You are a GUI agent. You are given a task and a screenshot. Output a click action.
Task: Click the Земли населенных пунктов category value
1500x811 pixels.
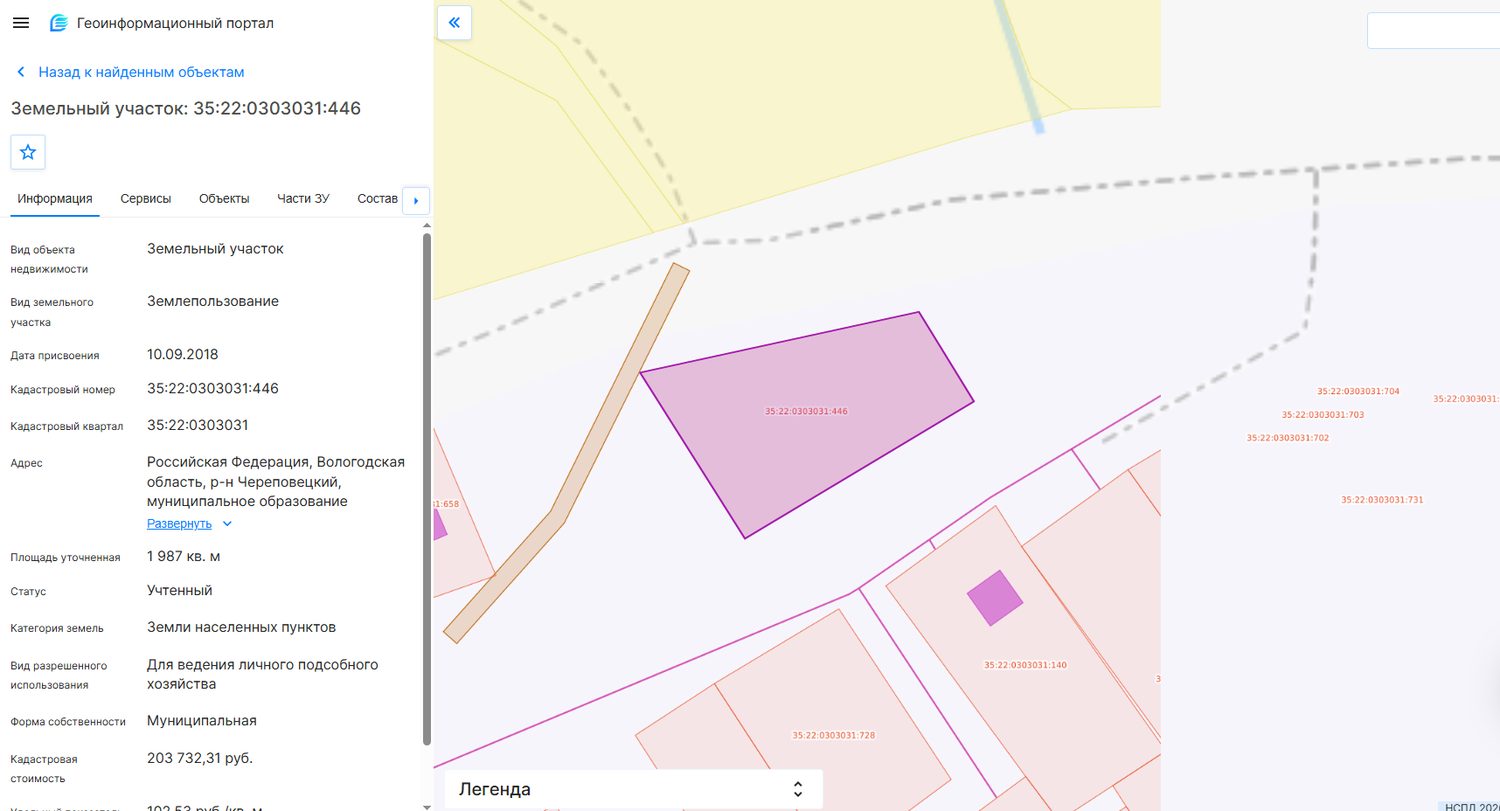point(241,627)
